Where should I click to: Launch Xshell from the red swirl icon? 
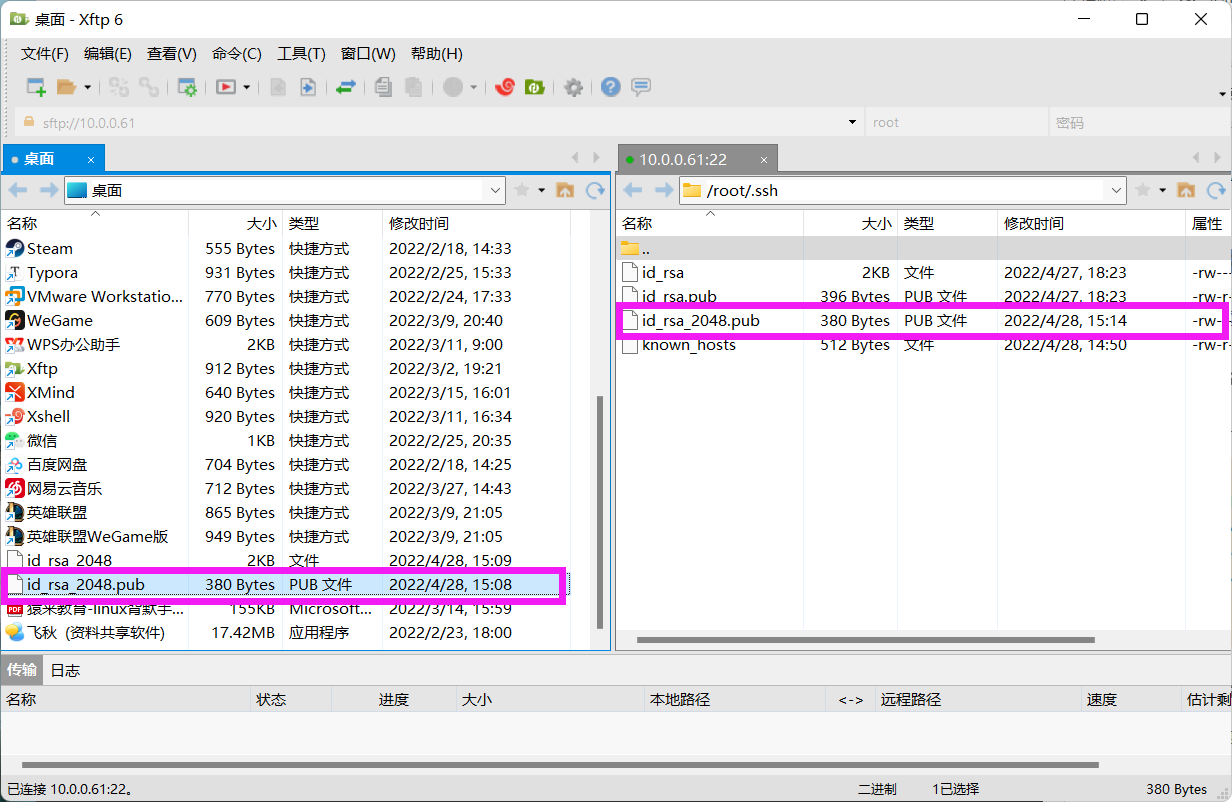click(x=505, y=87)
